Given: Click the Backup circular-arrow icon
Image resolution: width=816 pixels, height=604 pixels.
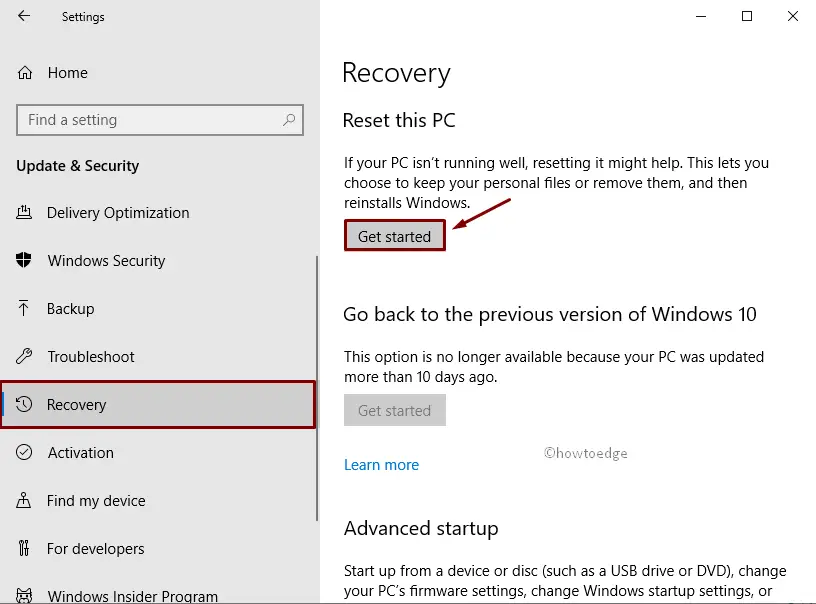Looking at the screenshot, I should tap(25, 308).
